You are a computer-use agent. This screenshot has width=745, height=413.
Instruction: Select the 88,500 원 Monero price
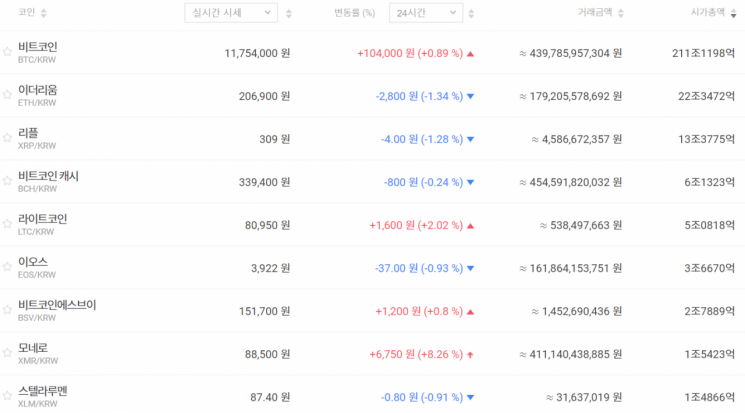(267, 355)
